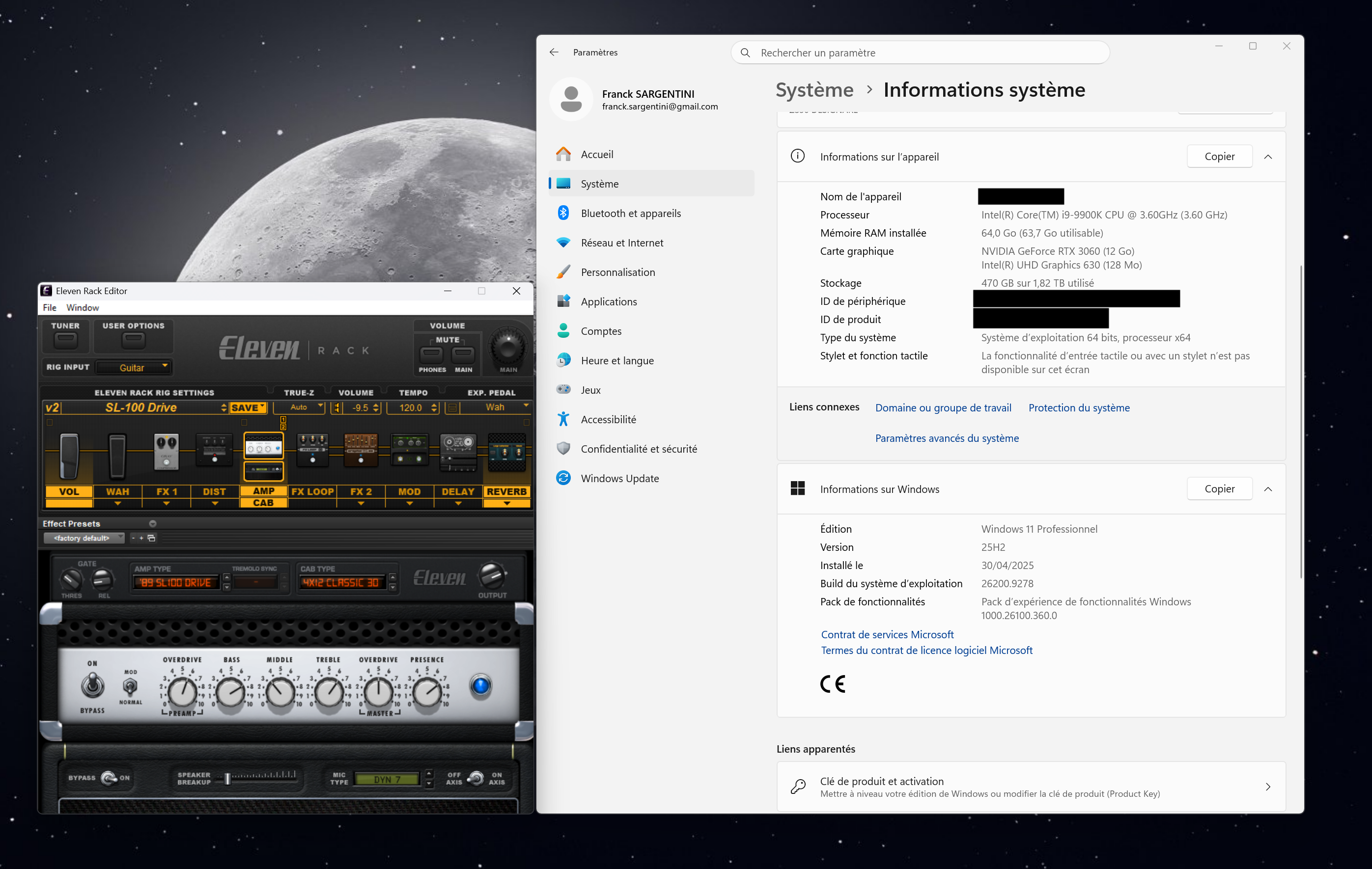Click Copier for Informations sur Windows

point(1219,489)
